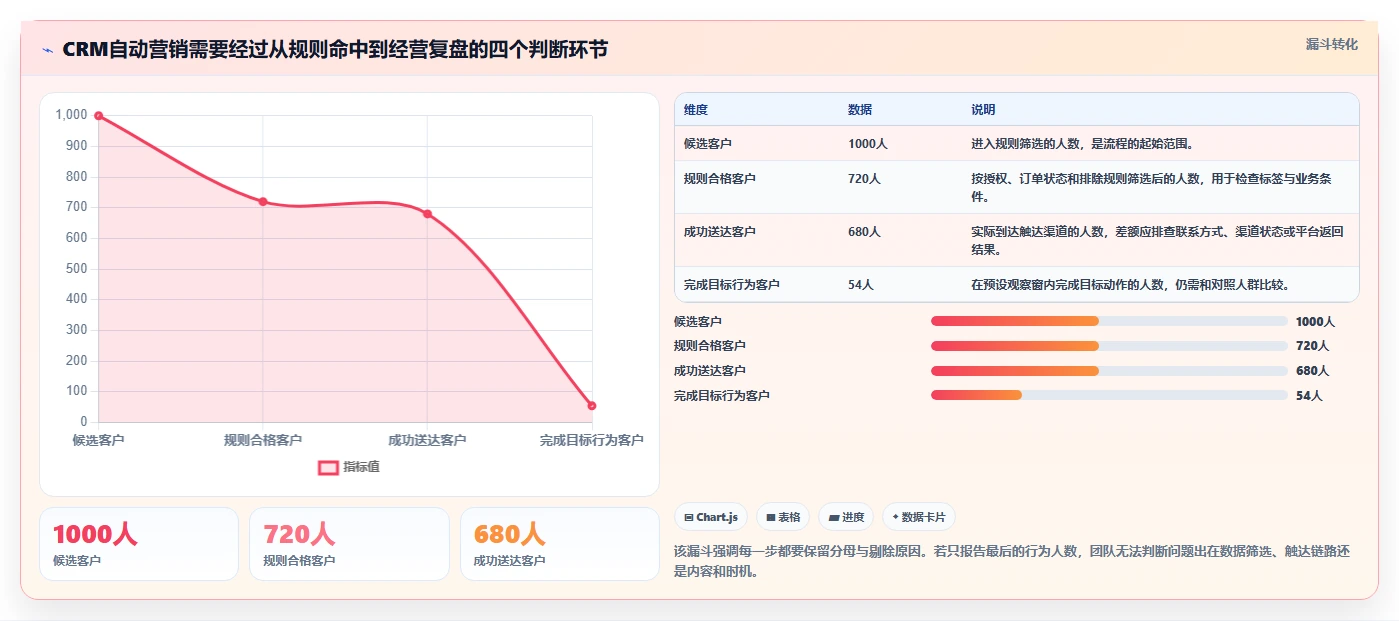Click the 漏斗转化 label at top right
This screenshot has height=621, width=1399.
click(1331, 44)
